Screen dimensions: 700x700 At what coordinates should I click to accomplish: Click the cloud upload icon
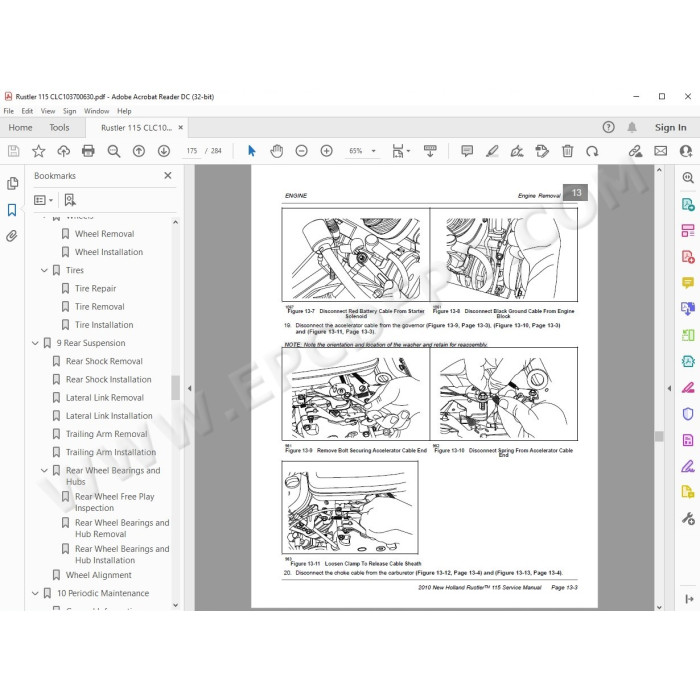pyautogui.click(x=63, y=151)
